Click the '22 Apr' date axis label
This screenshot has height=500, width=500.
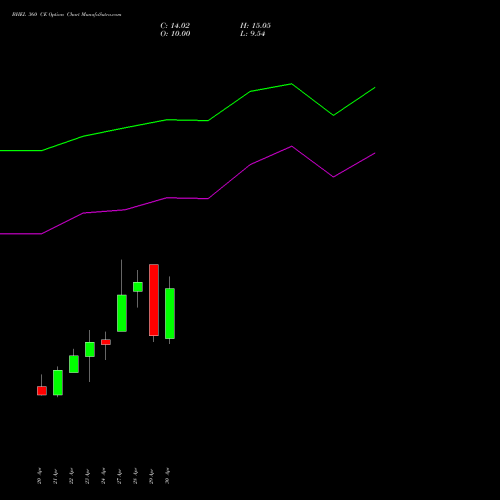[71, 476]
